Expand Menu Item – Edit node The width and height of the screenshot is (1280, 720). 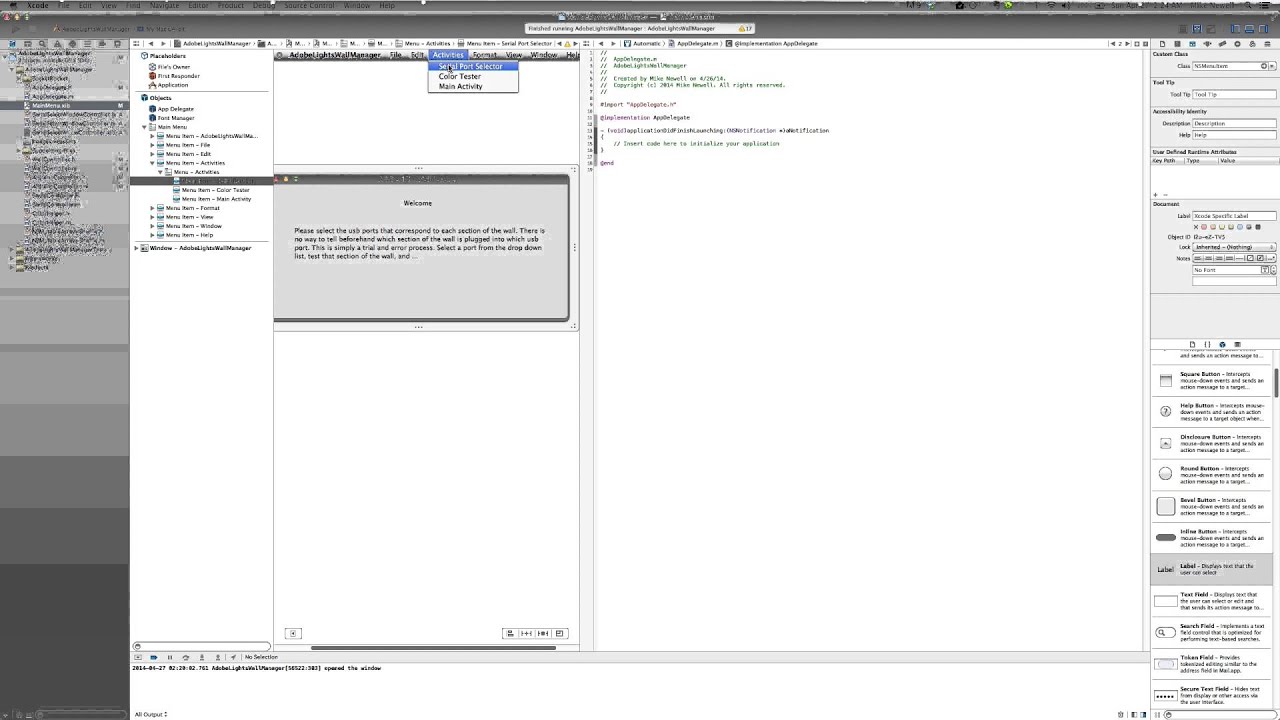(x=152, y=154)
